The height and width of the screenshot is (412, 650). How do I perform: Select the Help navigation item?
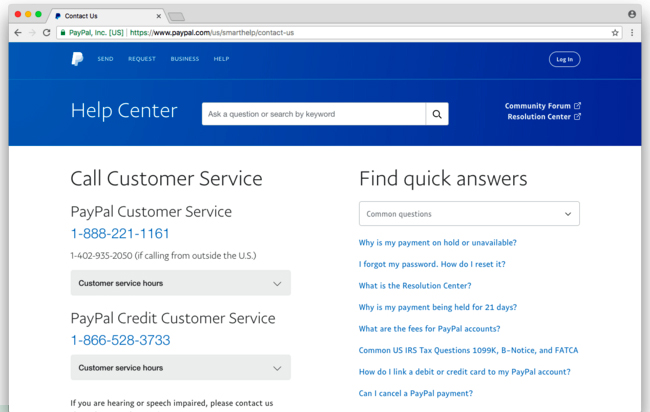(221, 59)
